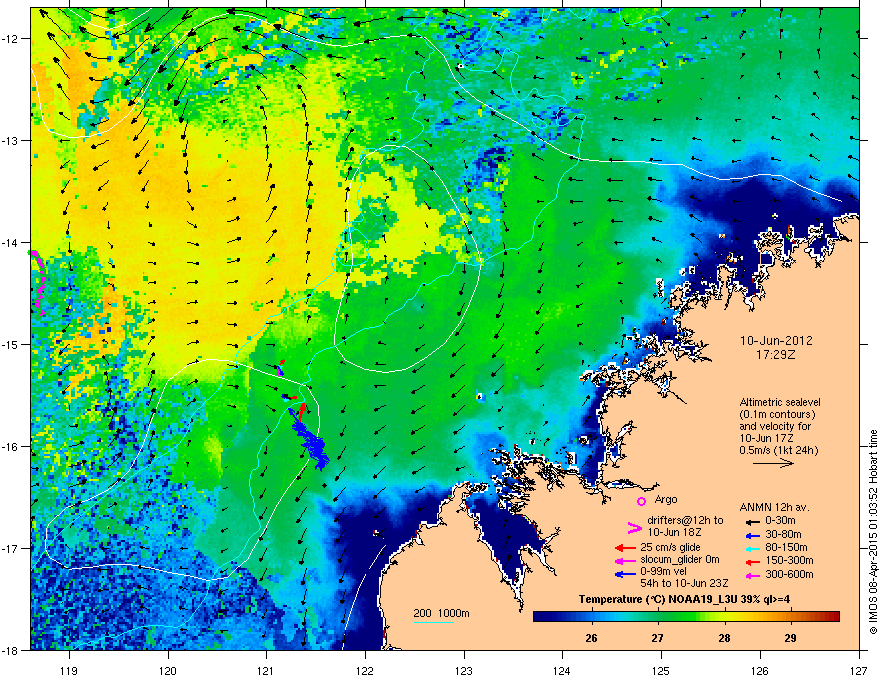Click the 'Altimetric sealevel' text
Viewport: 880px width, 680px height.
coord(780,402)
